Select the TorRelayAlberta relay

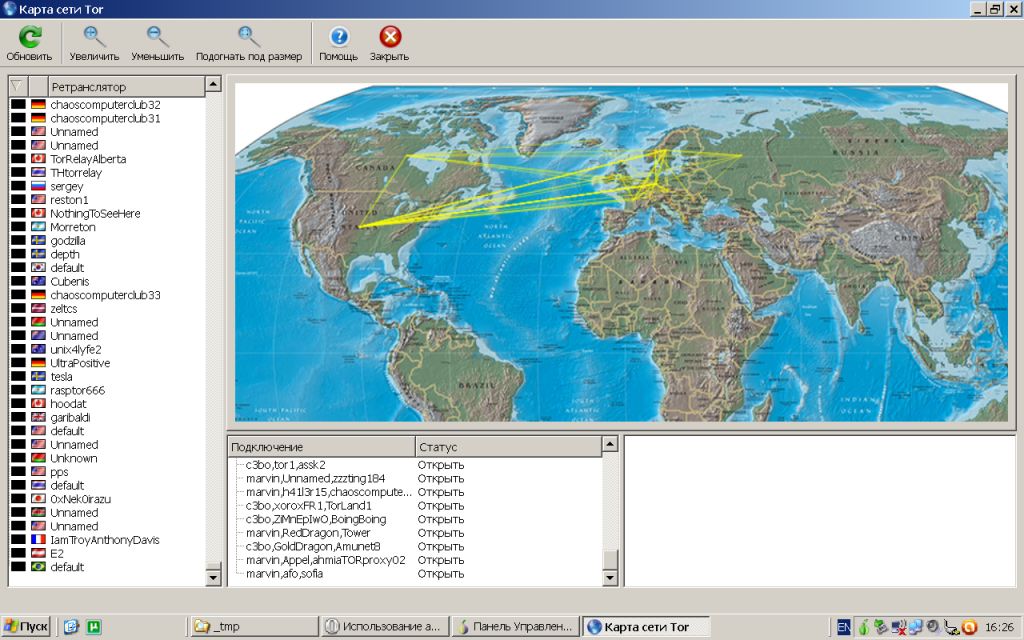pos(88,159)
